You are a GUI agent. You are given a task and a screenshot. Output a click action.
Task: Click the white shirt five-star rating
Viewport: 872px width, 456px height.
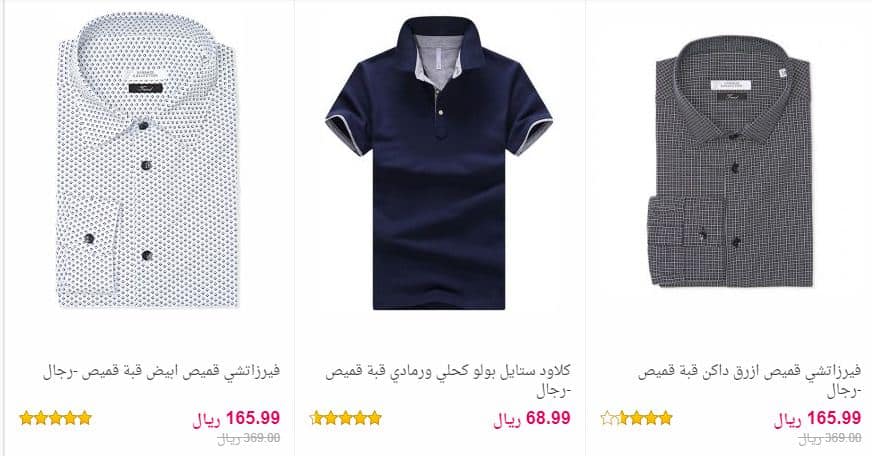[55, 418]
